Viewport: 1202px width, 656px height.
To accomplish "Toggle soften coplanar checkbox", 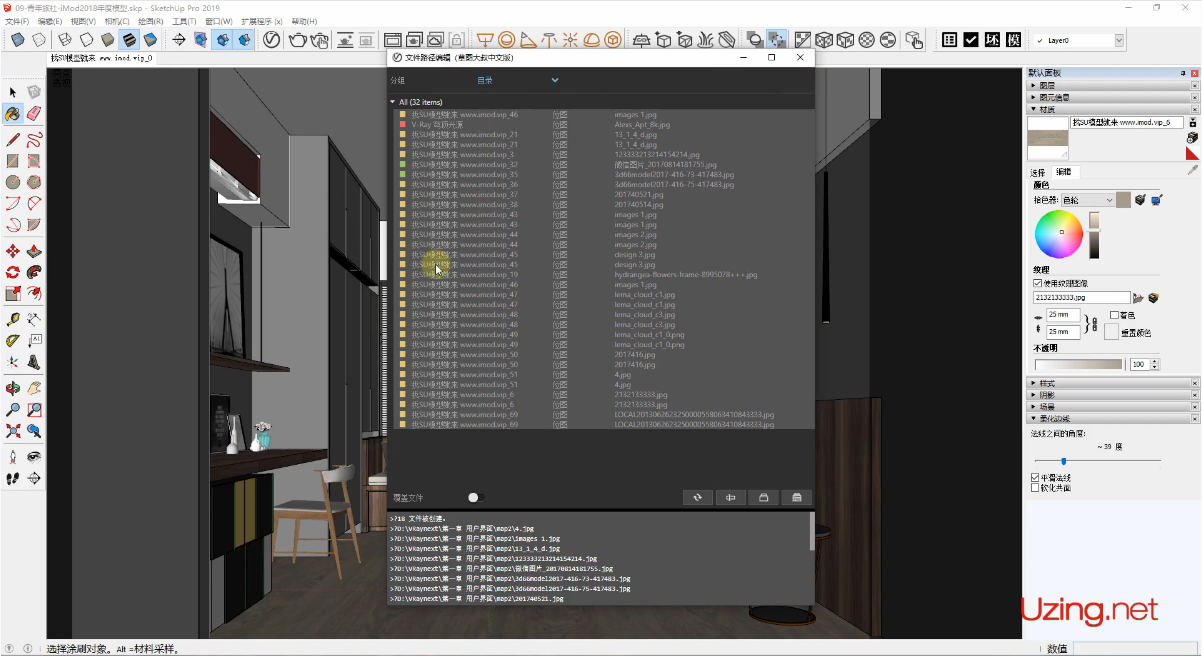I will (1035, 488).
